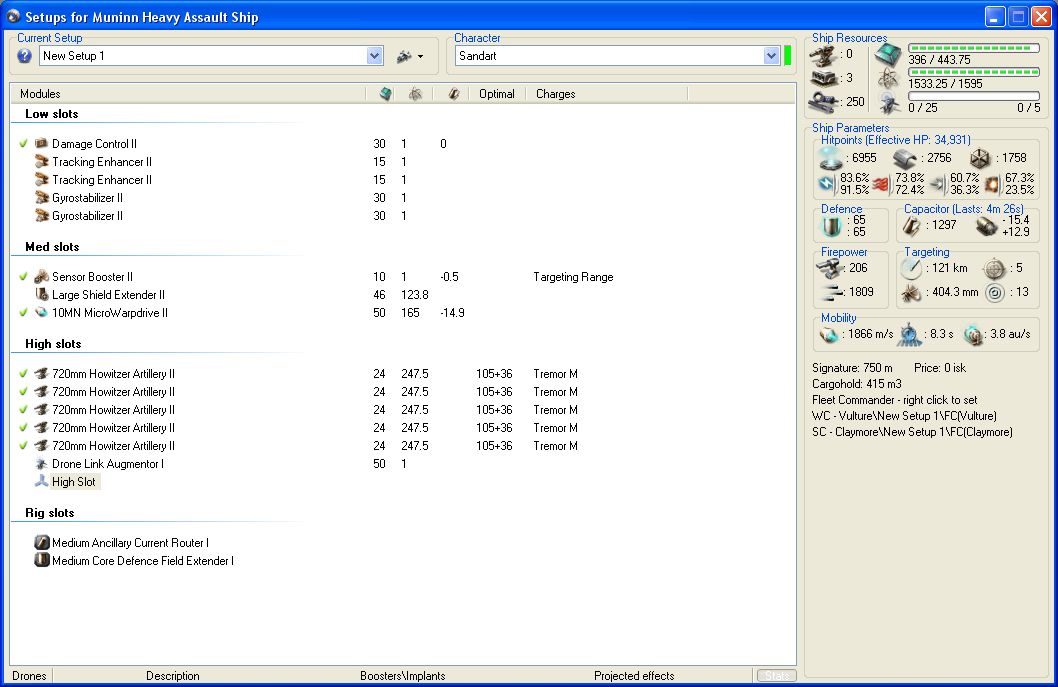The image size is (1058, 687).
Task: Click the Large Shield Extender II icon
Action: click(41, 295)
